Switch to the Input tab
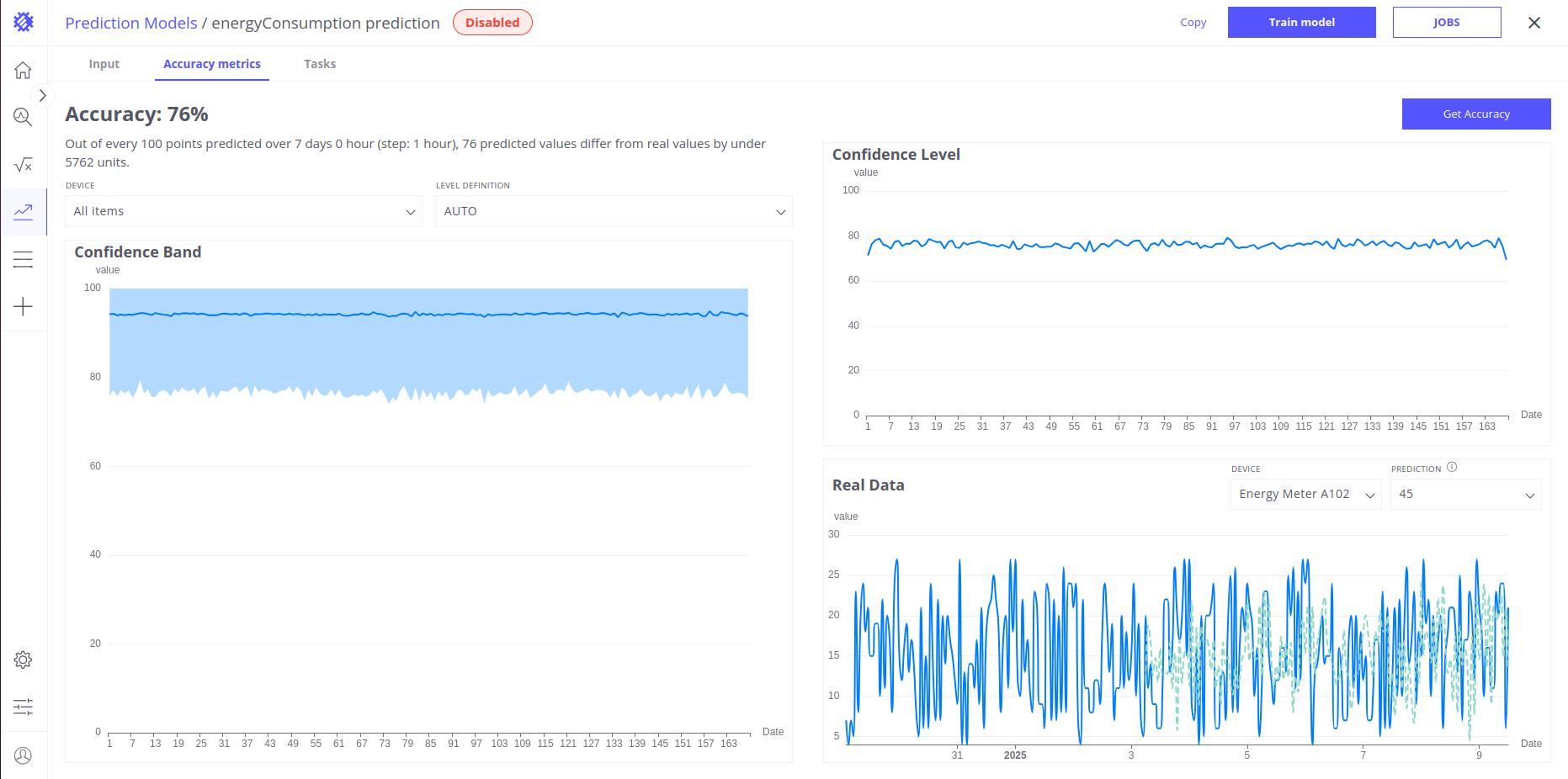Image resolution: width=1568 pixels, height=779 pixels. click(x=104, y=64)
